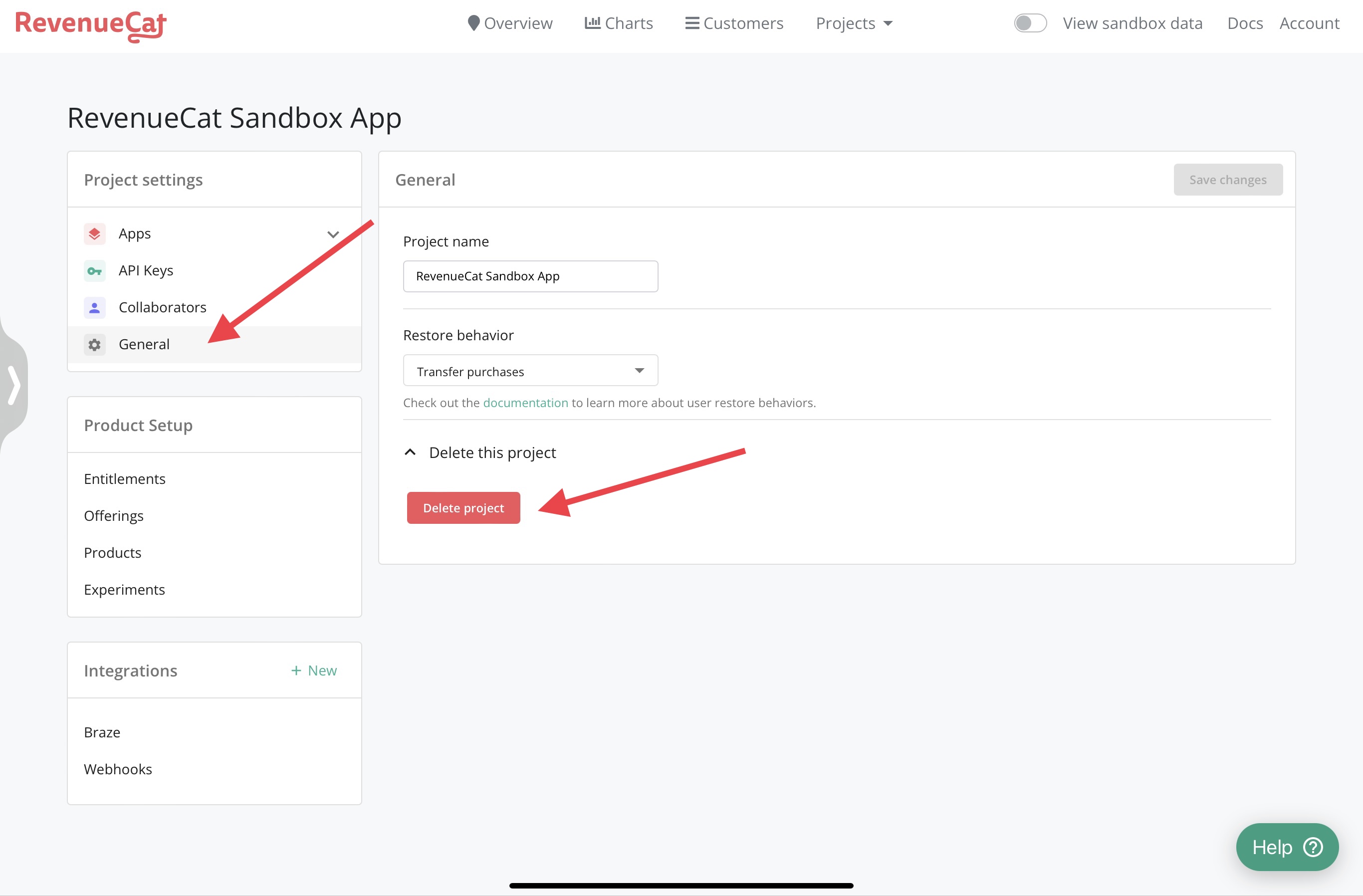Toggle View sandbox data switch
The image size is (1363, 896).
tap(1030, 23)
